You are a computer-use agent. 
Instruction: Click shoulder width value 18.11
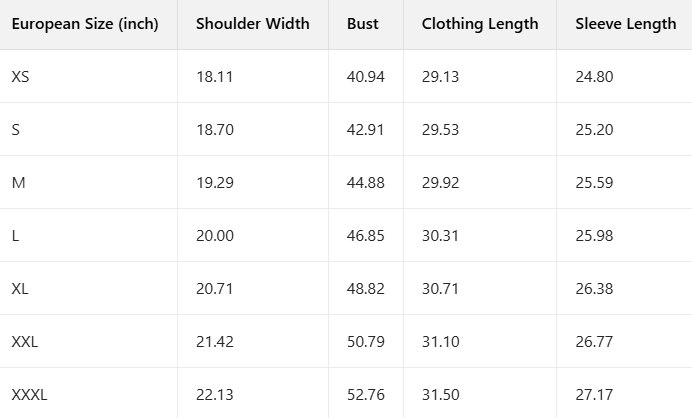click(x=214, y=77)
